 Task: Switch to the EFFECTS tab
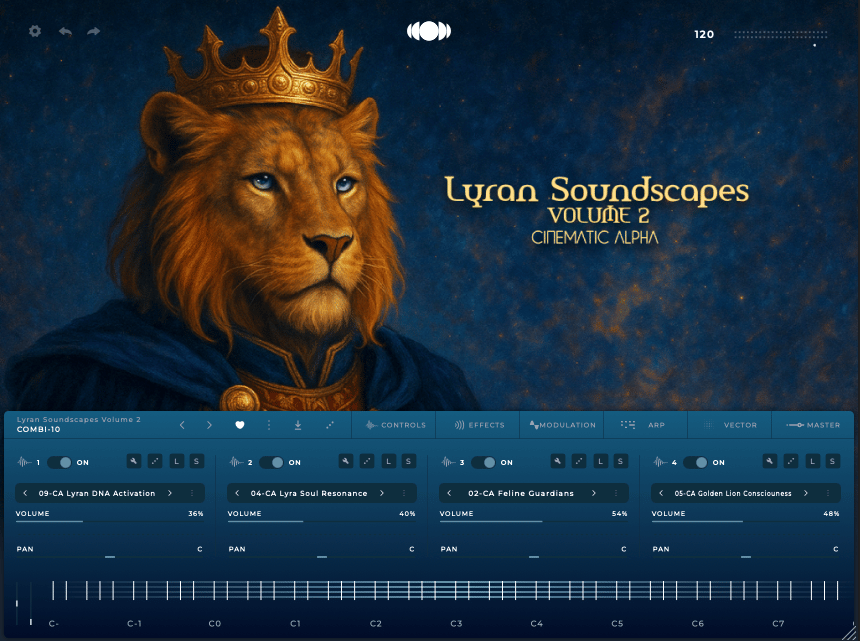[x=479, y=425]
